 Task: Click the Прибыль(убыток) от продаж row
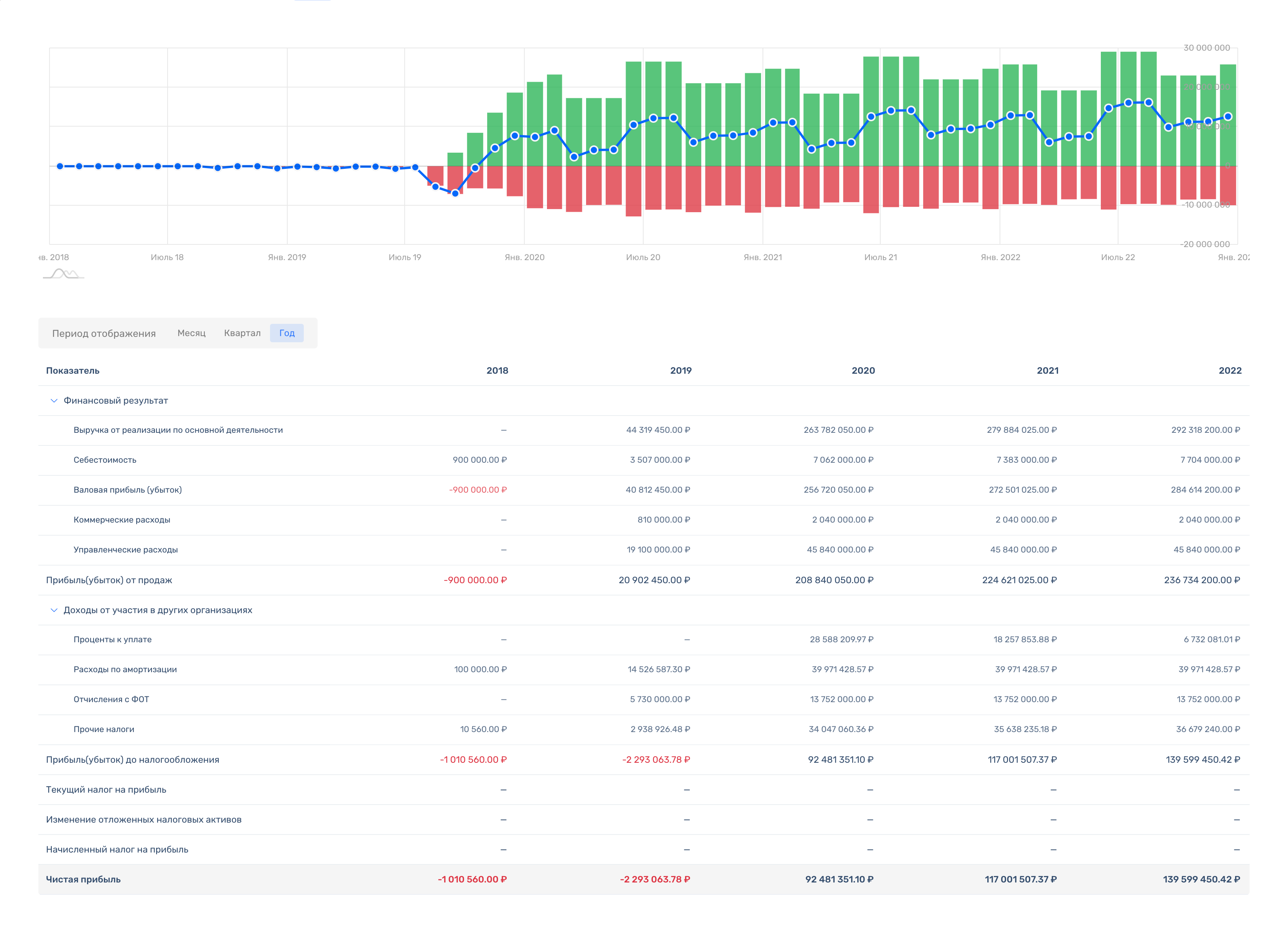109,580
